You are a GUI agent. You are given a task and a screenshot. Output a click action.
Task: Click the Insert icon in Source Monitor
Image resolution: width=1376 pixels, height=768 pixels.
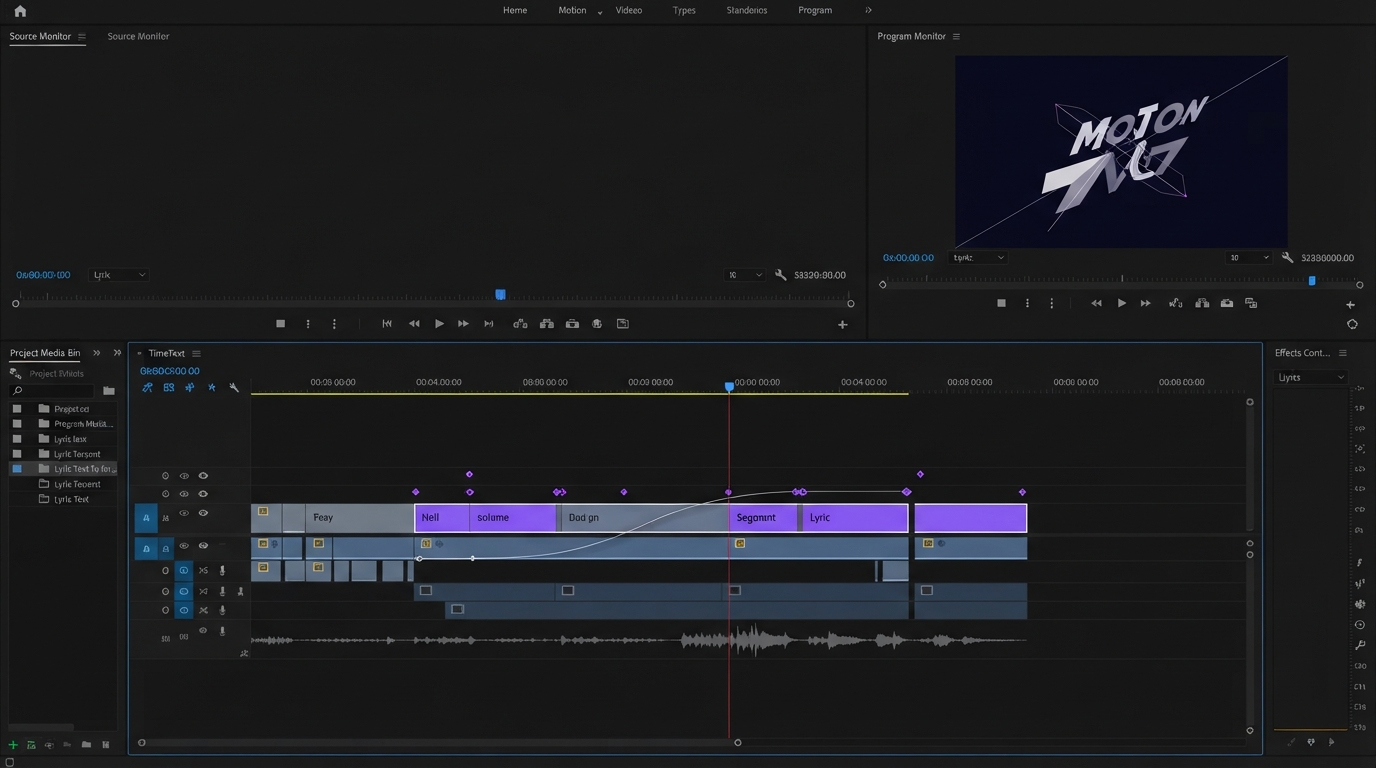pos(520,324)
